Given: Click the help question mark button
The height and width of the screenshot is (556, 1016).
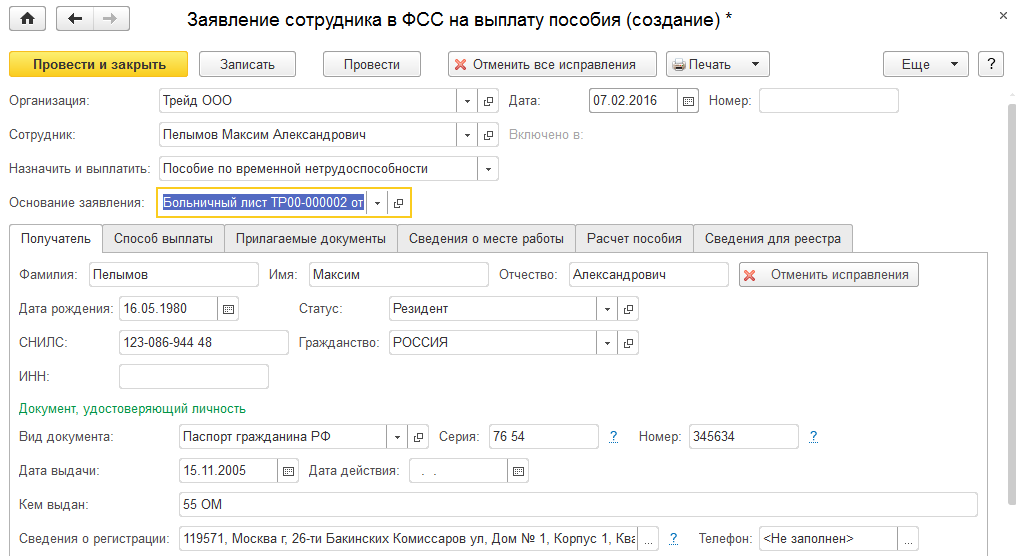Looking at the screenshot, I should click(990, 64).
